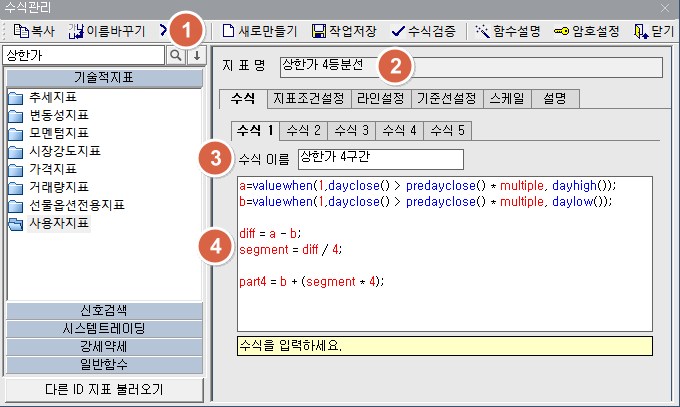This screenshot has height=407, width=680.
Task: Open the 변동성지표 folder
Action: [49, 115]
